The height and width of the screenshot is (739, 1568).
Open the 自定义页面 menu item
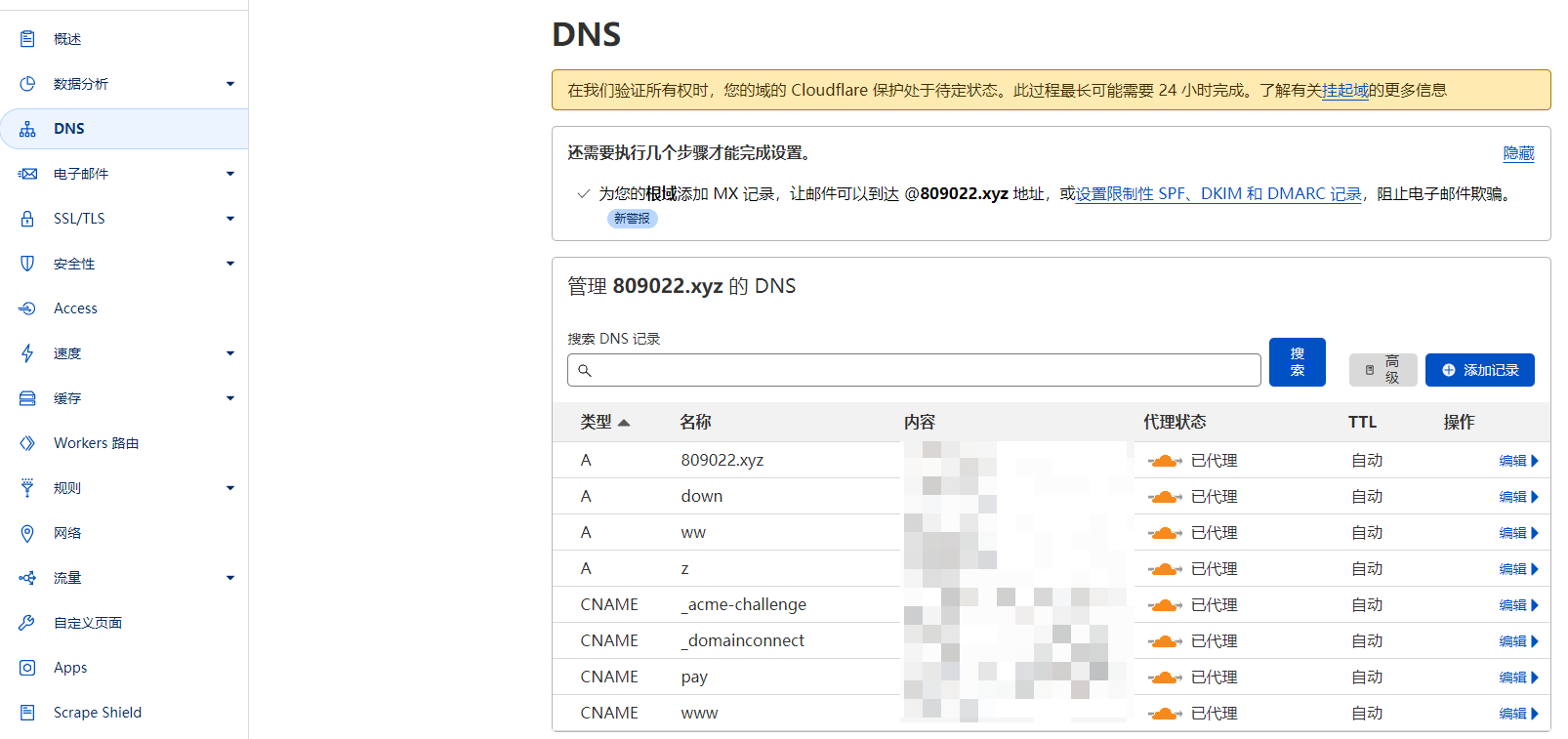(124, 623)
